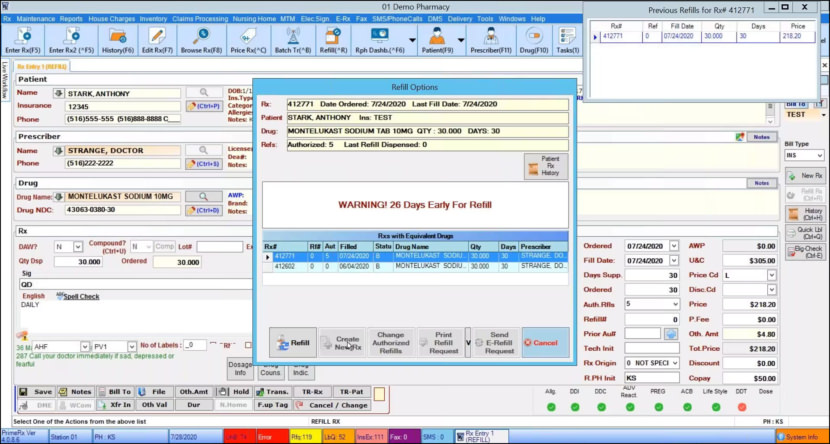Select Rx# 412602 row in equivalent drugs
Image resolution: width=830 pixels, height=444 pixels.
[x=415, y=267]
